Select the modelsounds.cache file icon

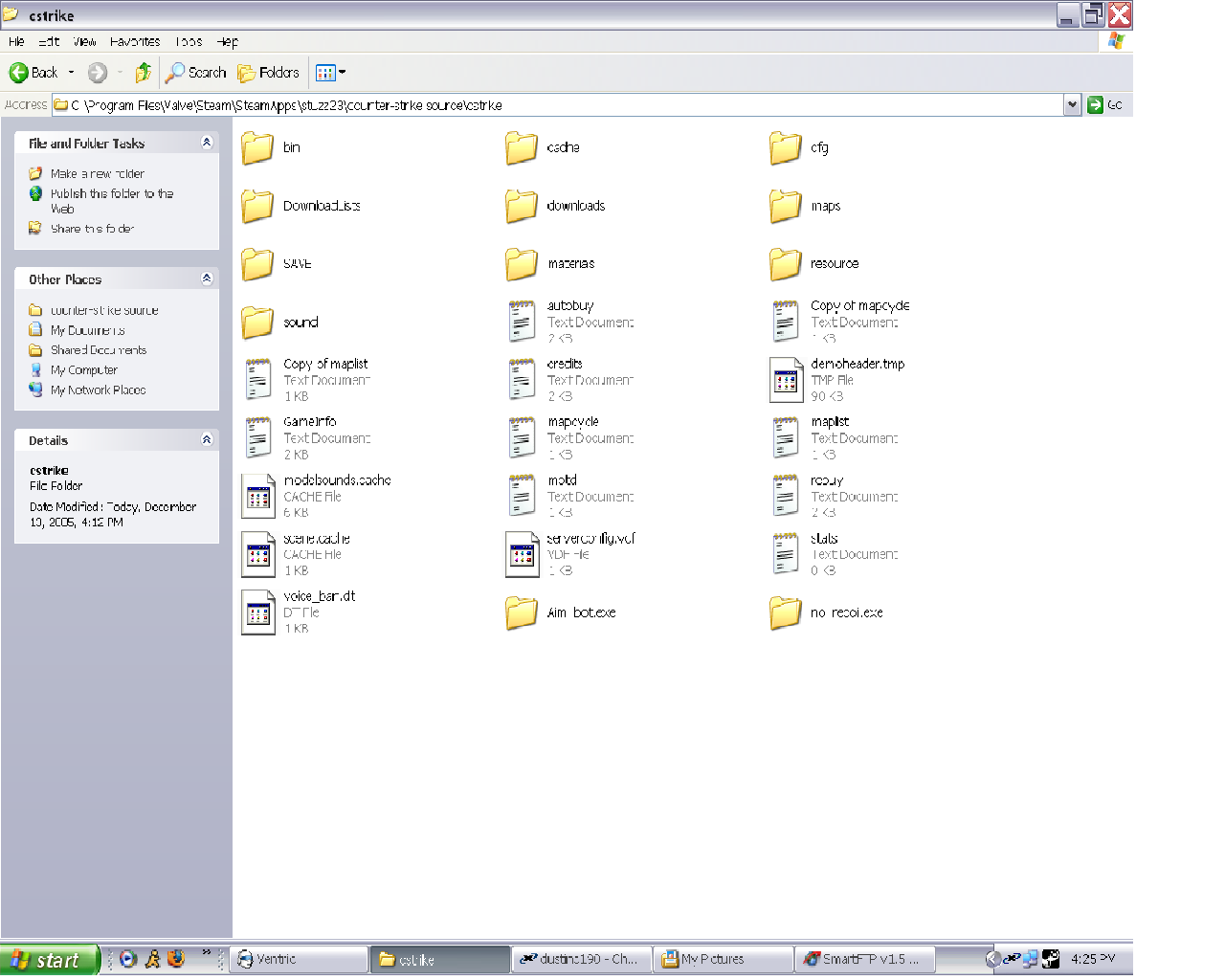coord(258,496)
